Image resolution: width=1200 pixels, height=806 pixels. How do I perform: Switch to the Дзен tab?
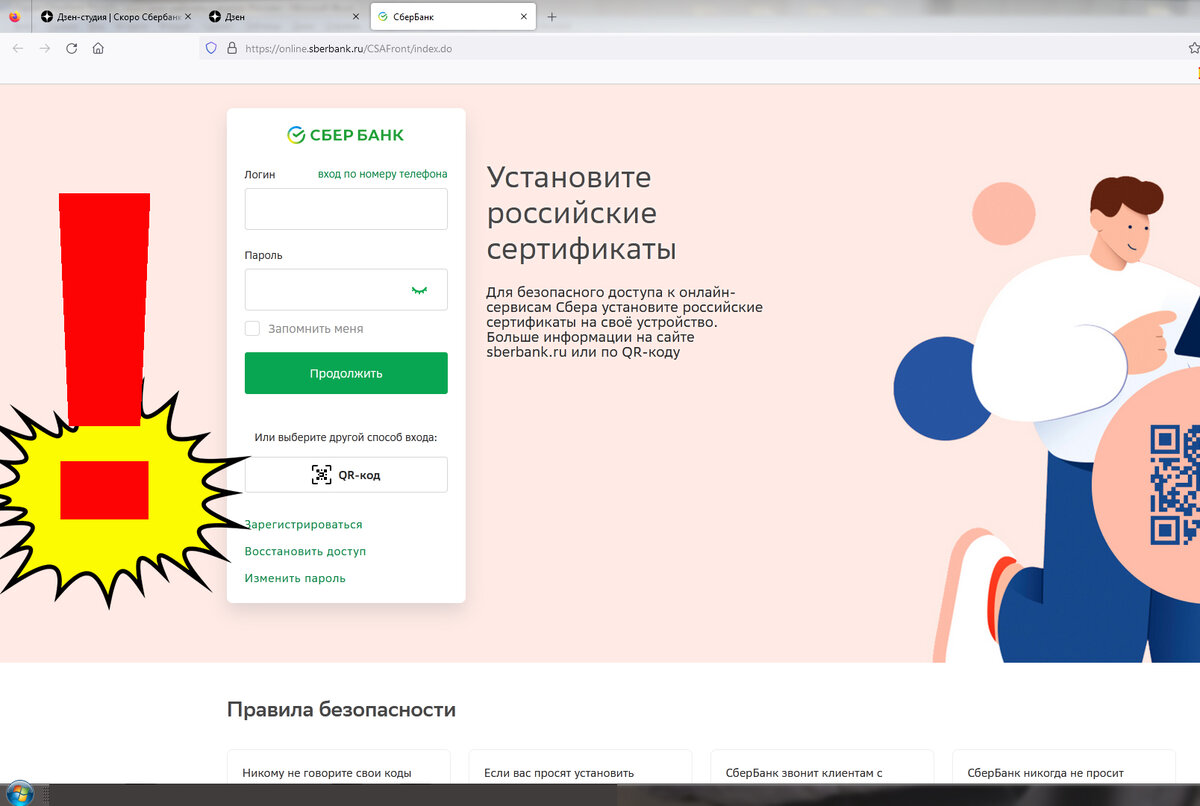[x=284, y=17]
